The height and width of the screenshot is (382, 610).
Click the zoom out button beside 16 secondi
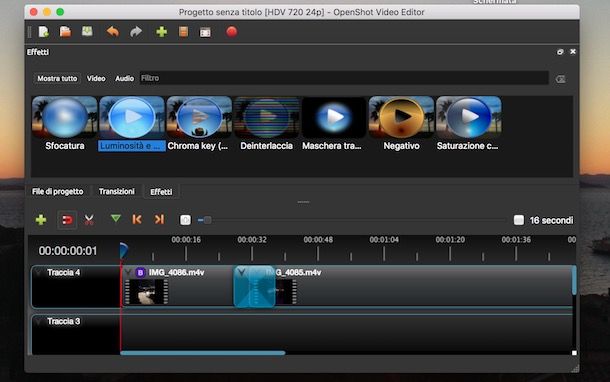(519, 220)
